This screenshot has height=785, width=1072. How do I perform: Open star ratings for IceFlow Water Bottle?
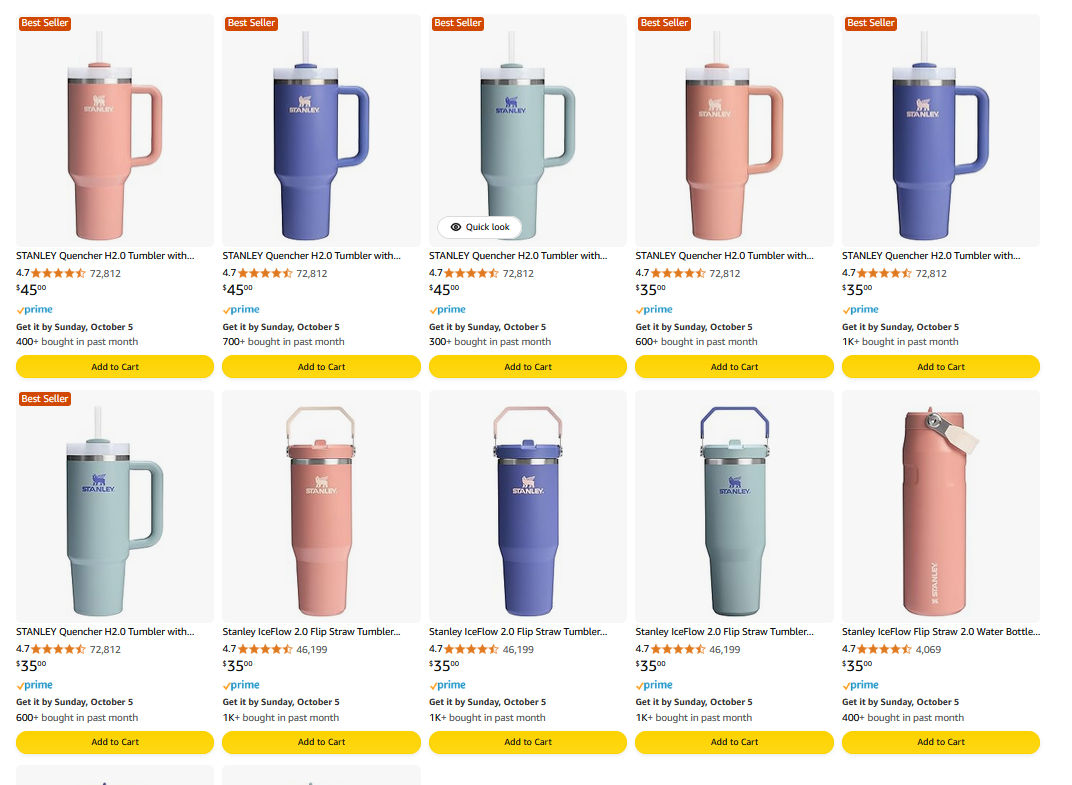(x=878, y=649)
